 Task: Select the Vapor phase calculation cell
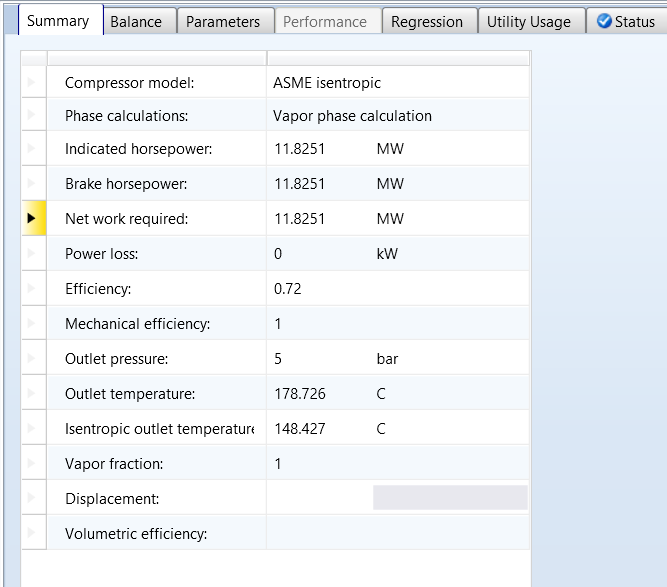[352, 116]
